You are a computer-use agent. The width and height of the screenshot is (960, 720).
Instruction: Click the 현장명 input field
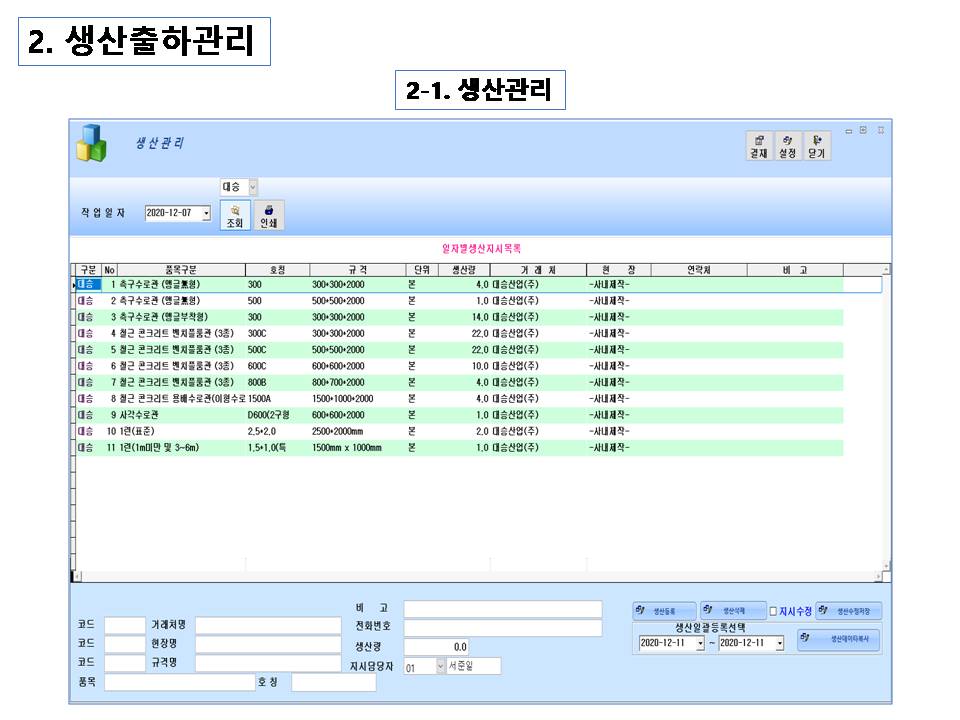pyautogui.click(x=268, y=644)
